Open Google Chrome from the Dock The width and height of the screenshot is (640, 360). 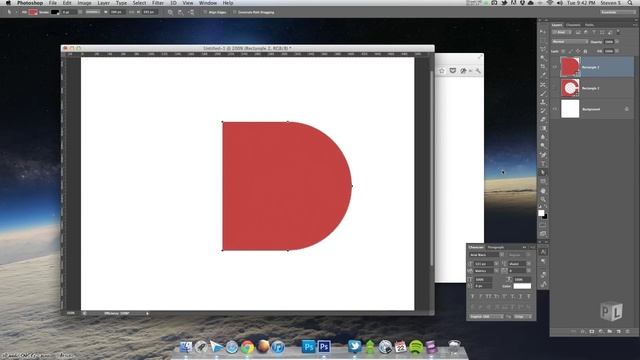247,347
